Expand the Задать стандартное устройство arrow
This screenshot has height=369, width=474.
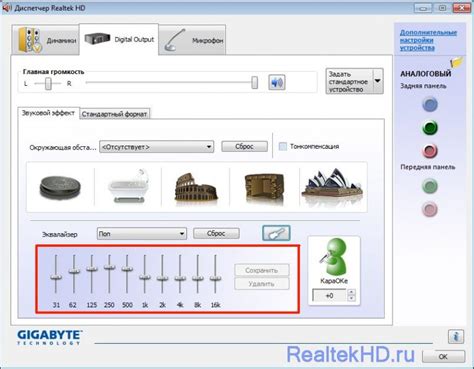[378, 81]
